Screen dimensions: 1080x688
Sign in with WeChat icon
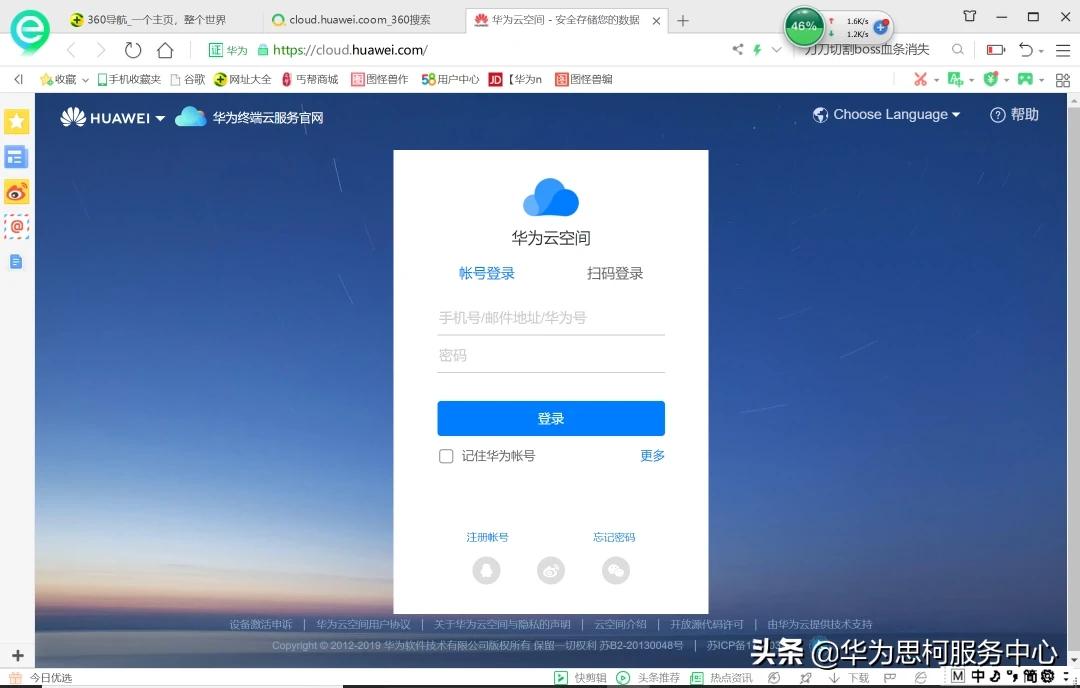point(616,570)
